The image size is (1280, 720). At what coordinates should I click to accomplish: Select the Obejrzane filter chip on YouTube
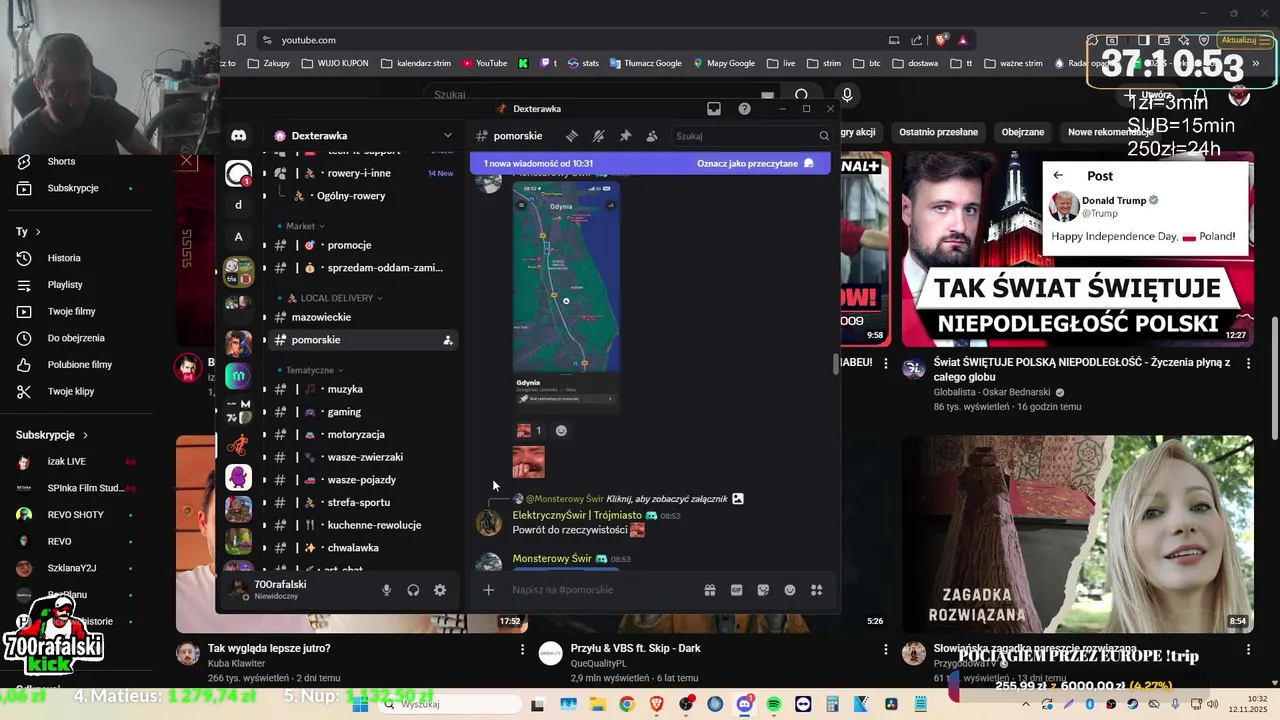1022,132
